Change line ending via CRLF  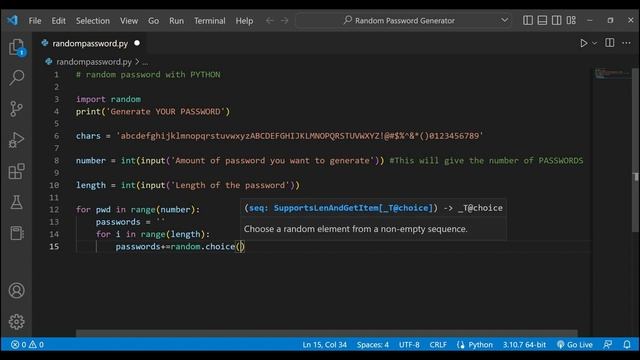click(438, 345)
